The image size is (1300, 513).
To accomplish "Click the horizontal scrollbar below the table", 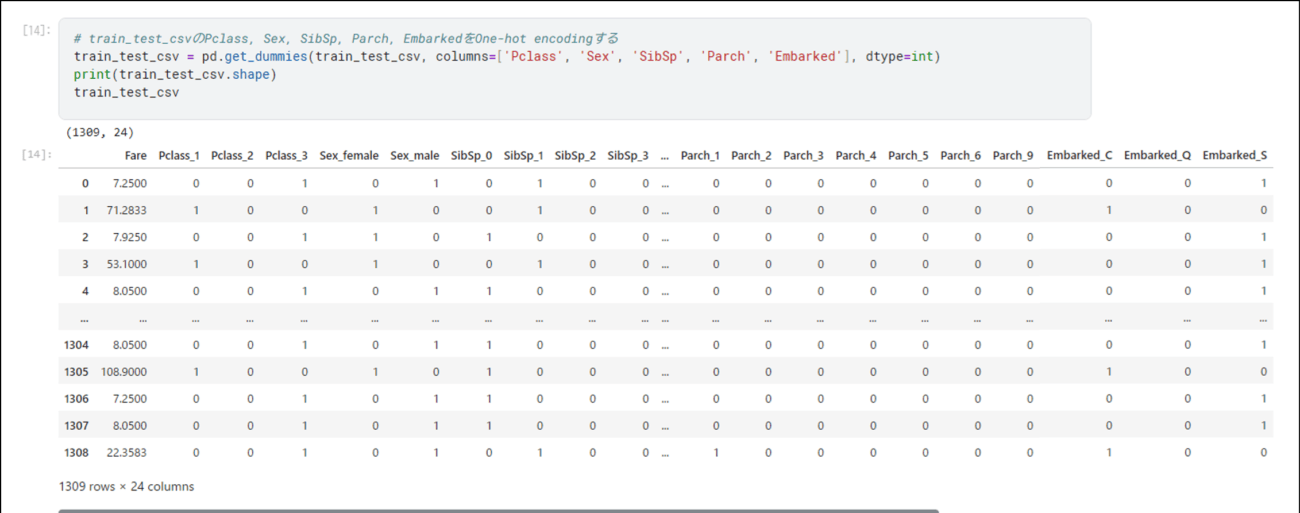I will (x=498, y=510).
